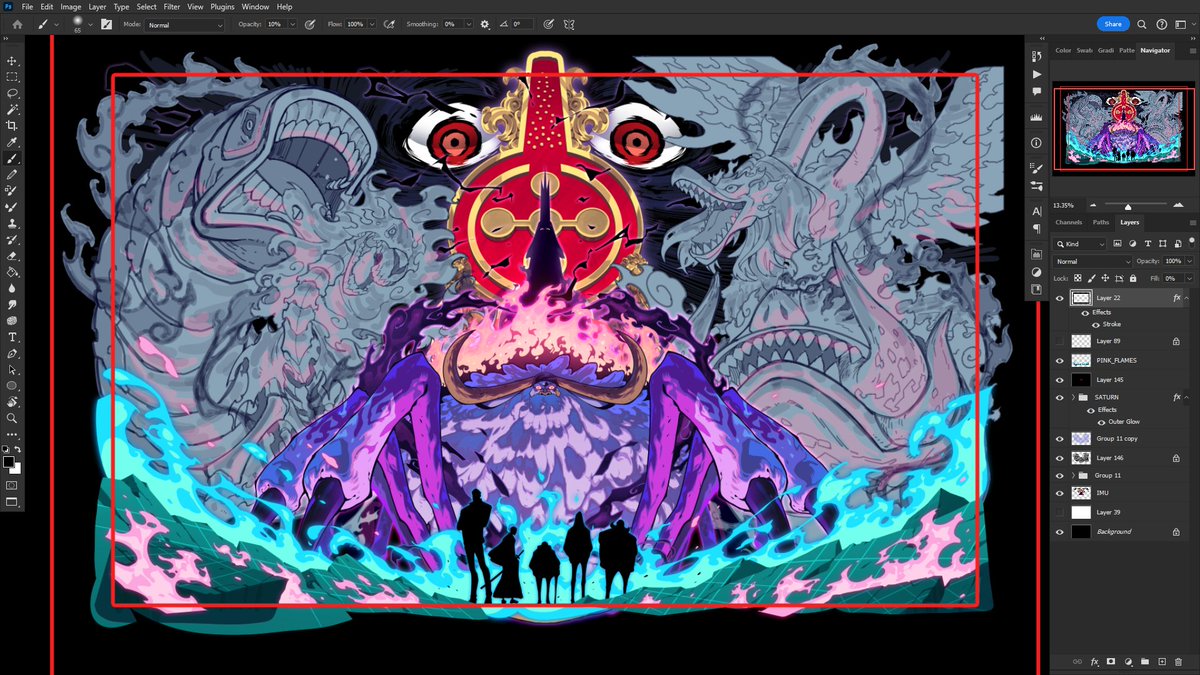Add a layer mask

(x=1111, y=662)
